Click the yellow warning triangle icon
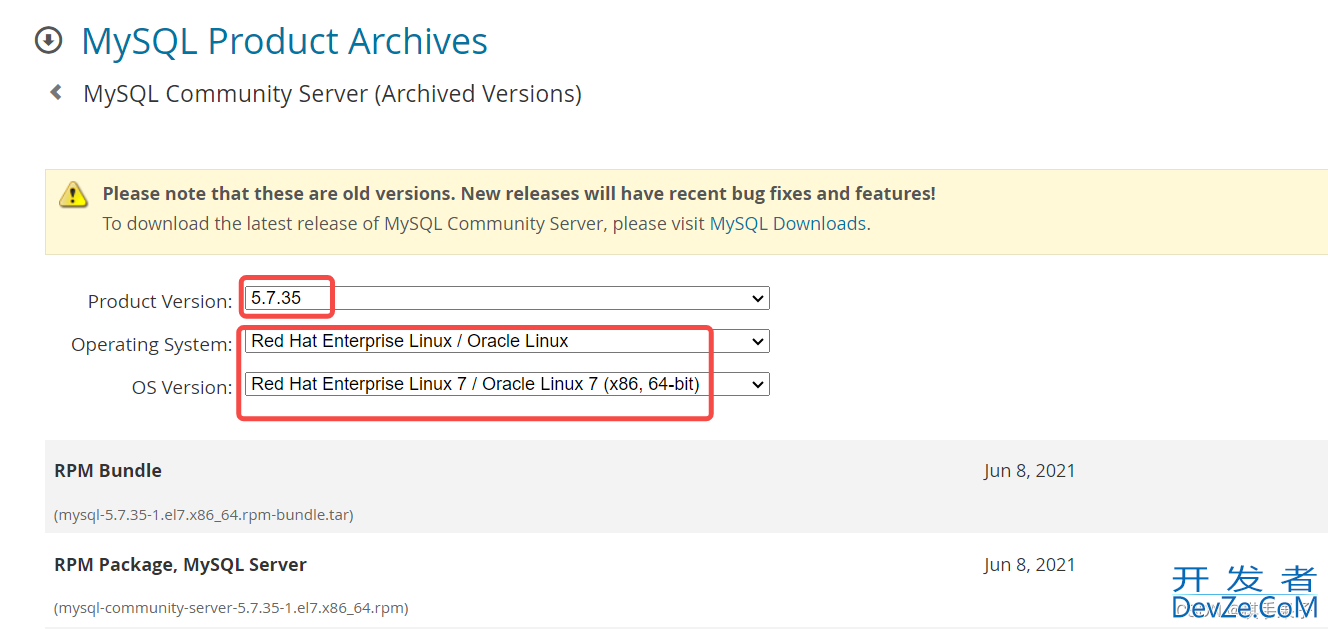 point(73,194)
